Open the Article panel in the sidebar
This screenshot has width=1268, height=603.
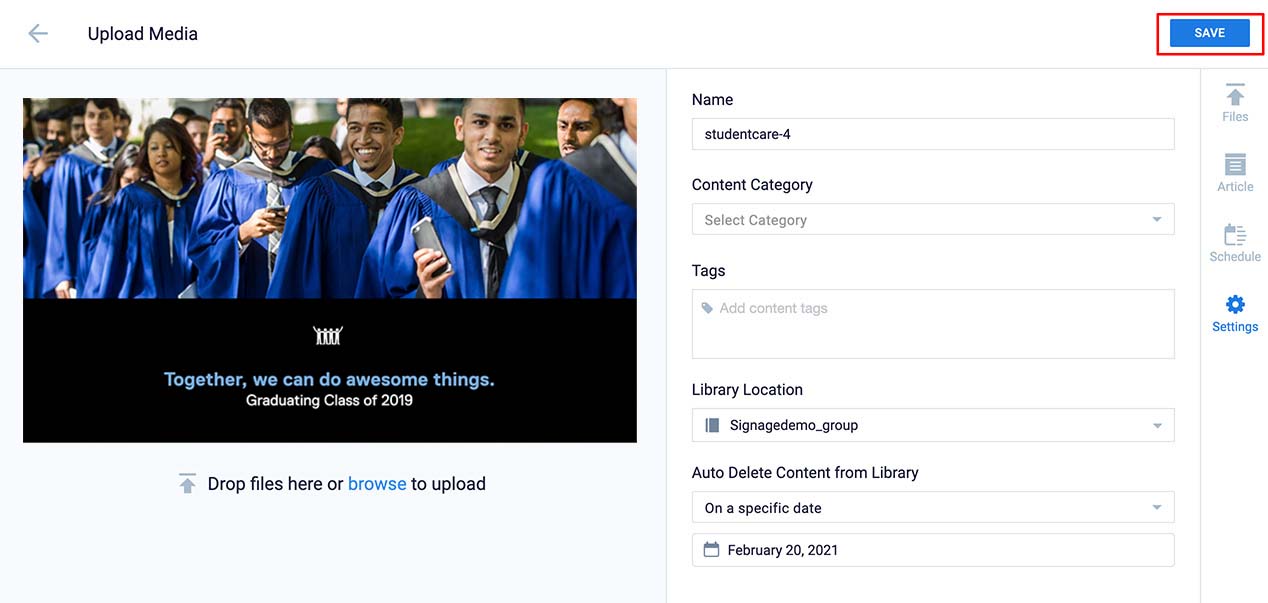coord(1235,173)
